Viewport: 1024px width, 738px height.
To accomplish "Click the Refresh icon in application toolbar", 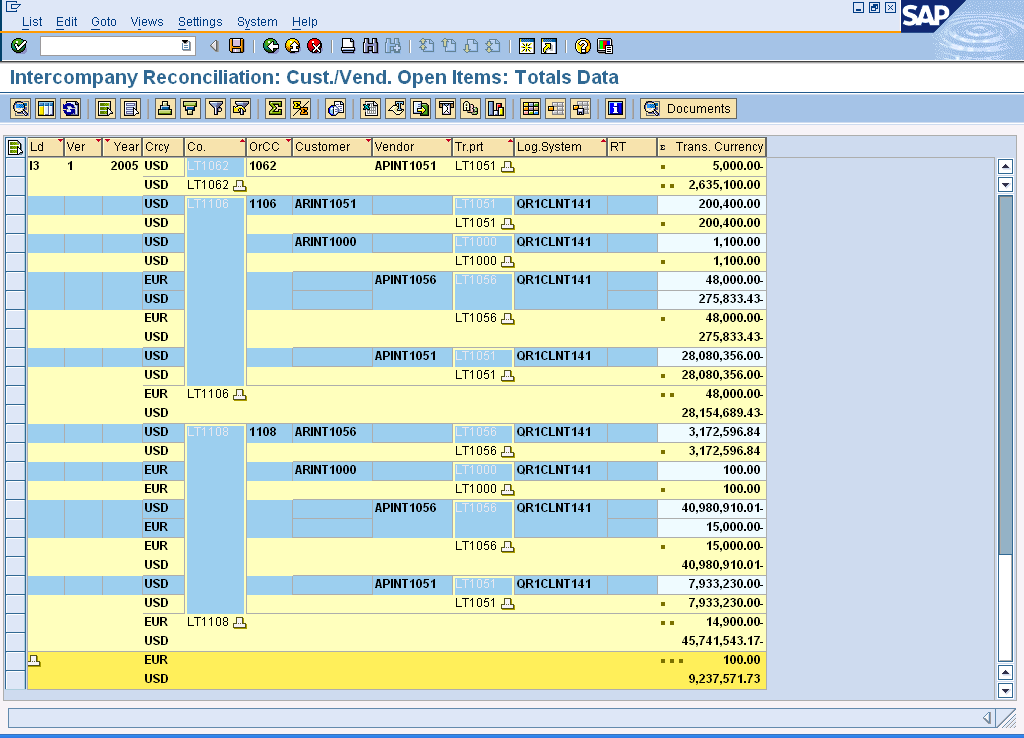I will click(x=71, y=108).
